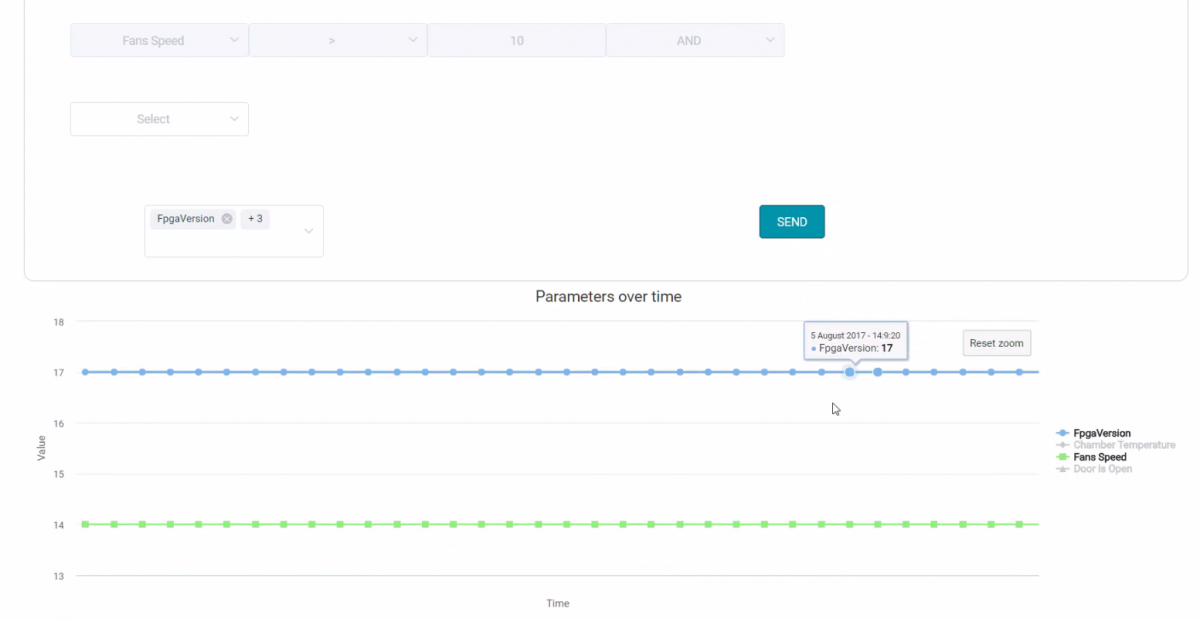Click the +3 more parameters tag

255,219
